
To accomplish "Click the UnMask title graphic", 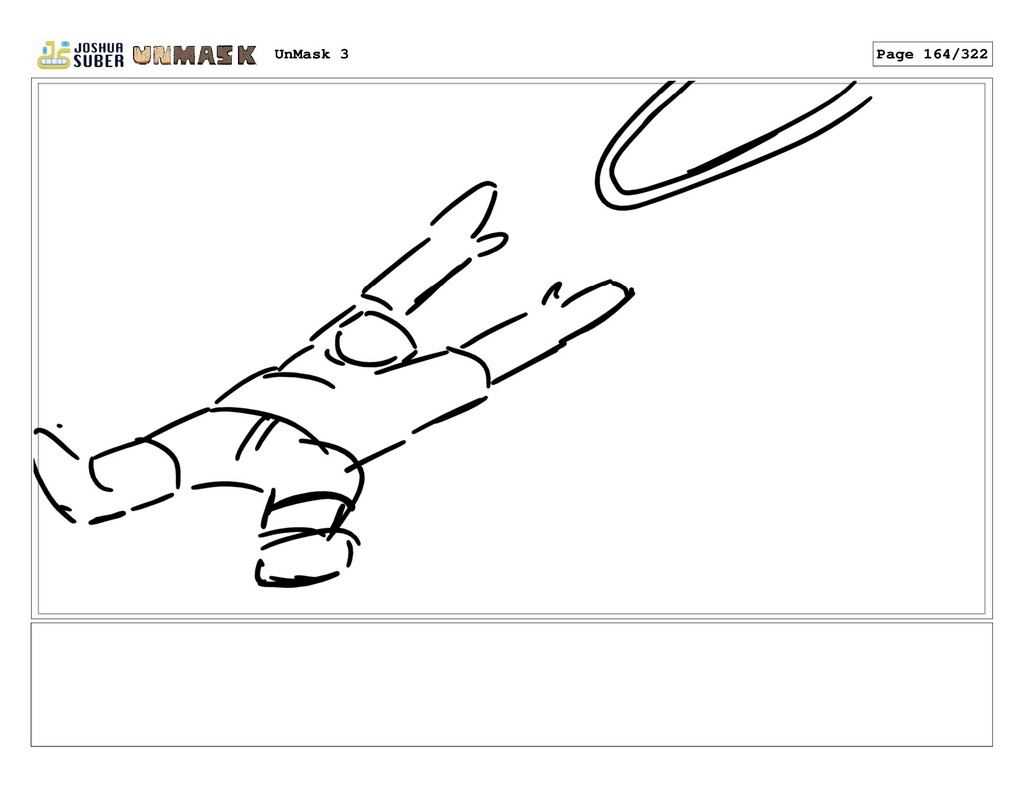I will (x=195, y=56).
